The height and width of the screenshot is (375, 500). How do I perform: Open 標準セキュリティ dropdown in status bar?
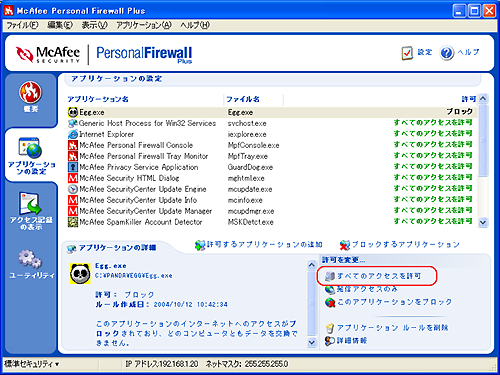coord(32,364)
